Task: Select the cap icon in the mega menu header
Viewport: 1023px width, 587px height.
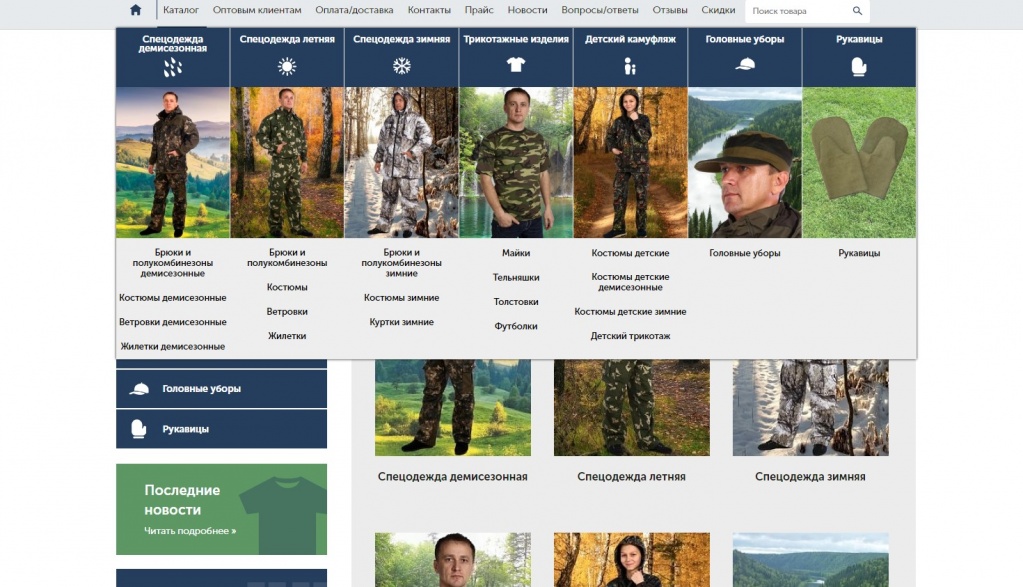Action: [745, 64]
